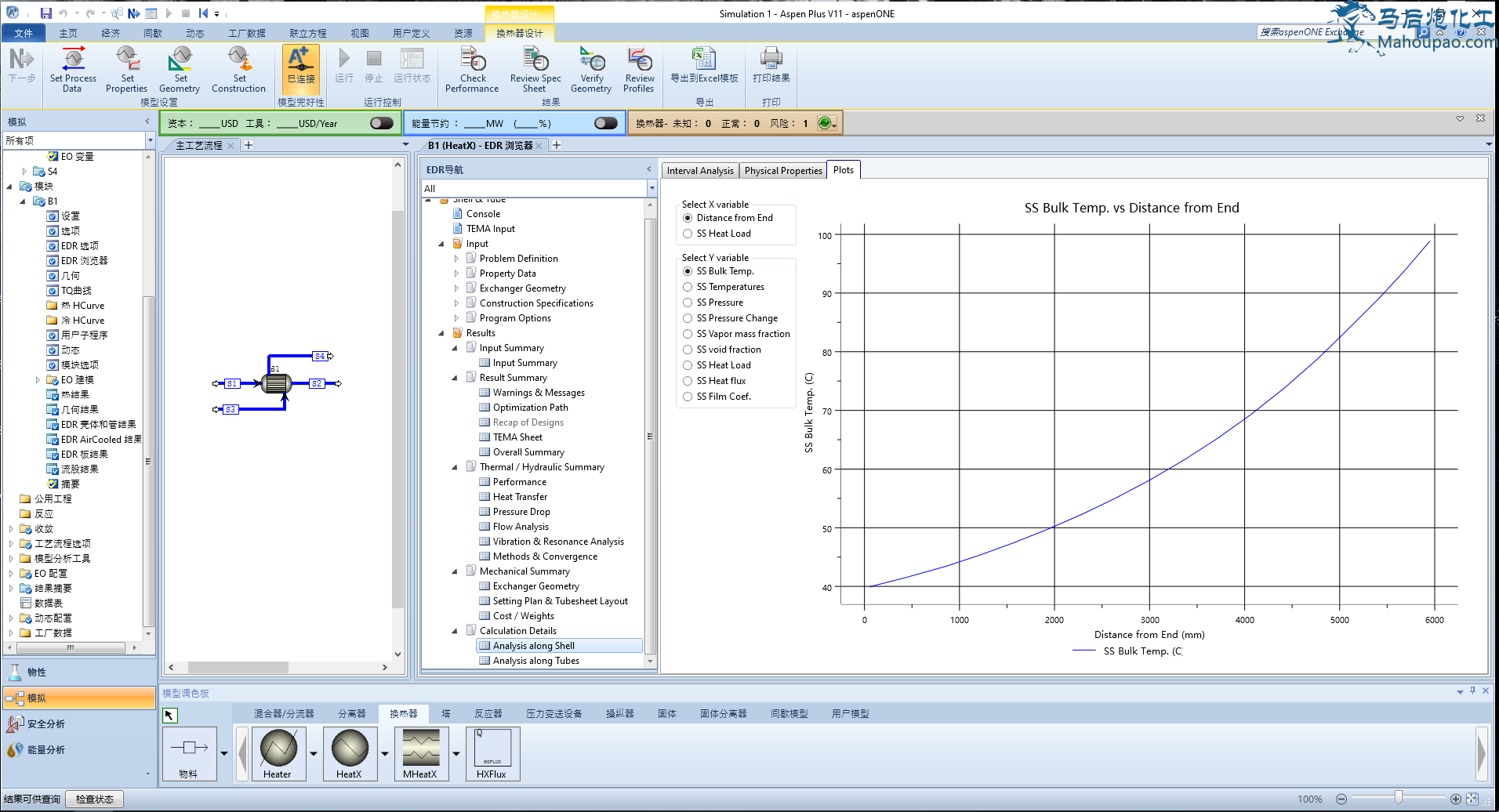Viewport: 1499px width, 812px height.
Task: Click the 运行 run button in ribbon
Action: click(343, 66)
